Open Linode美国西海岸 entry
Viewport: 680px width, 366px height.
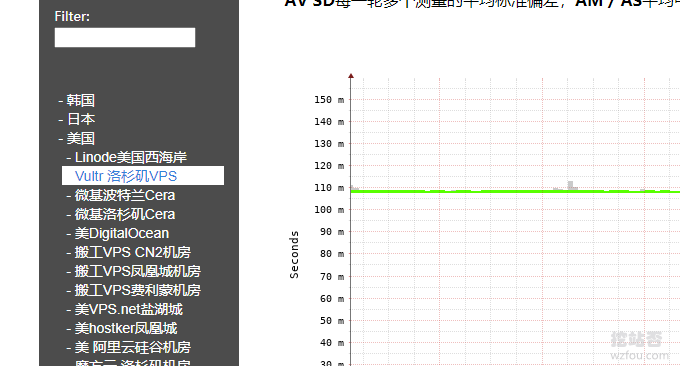coord(131,157)
